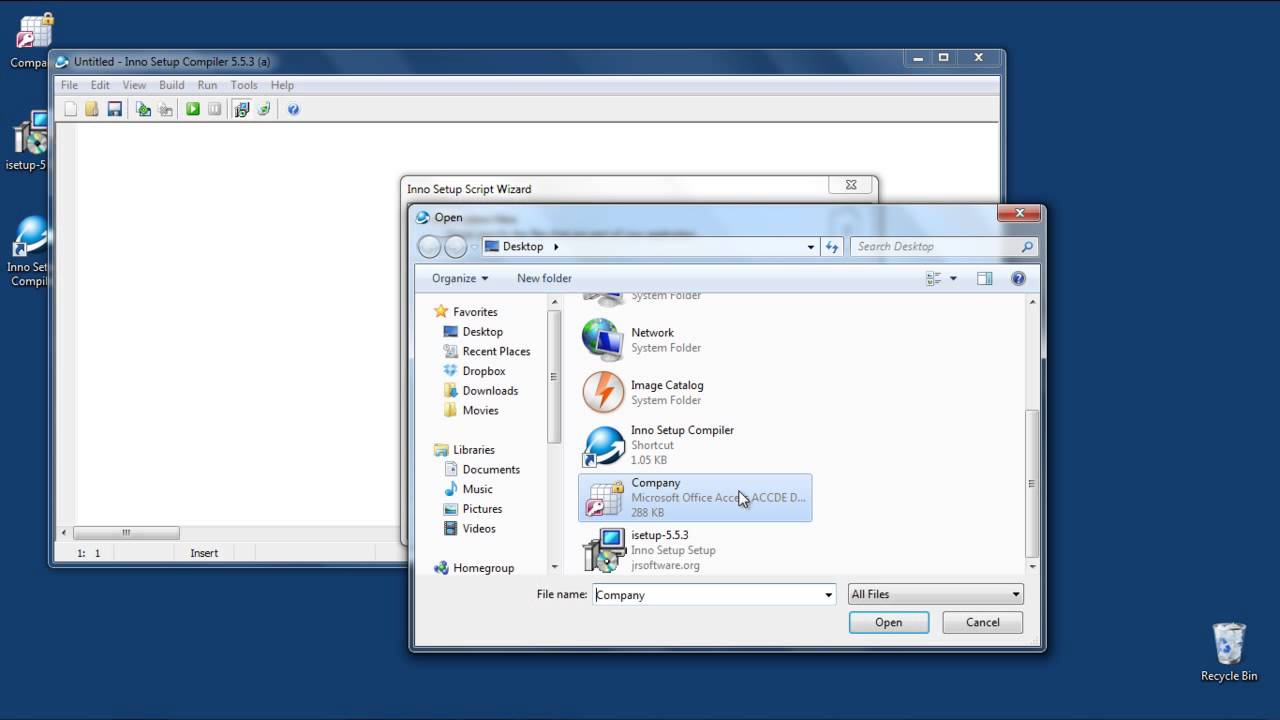Click the Pause toolbar icon
1280x720 pixels.
point(214,109)
